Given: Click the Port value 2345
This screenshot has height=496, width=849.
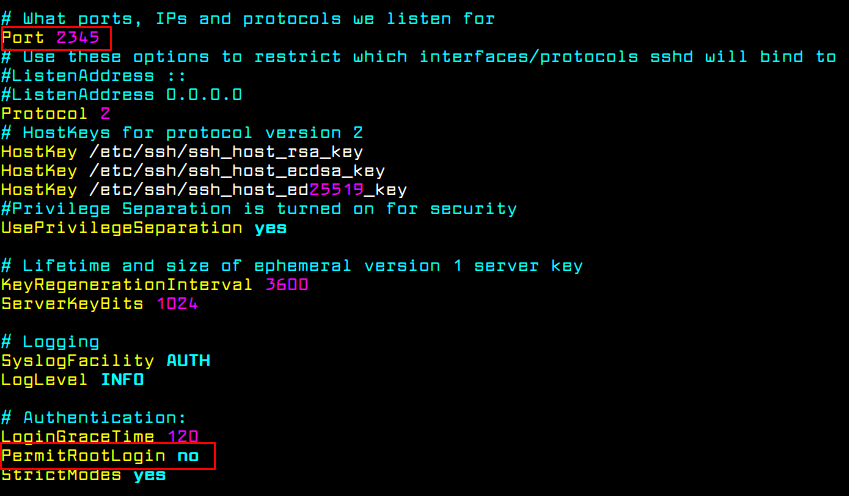Looking at the screenshot, I should pos(77,38).
